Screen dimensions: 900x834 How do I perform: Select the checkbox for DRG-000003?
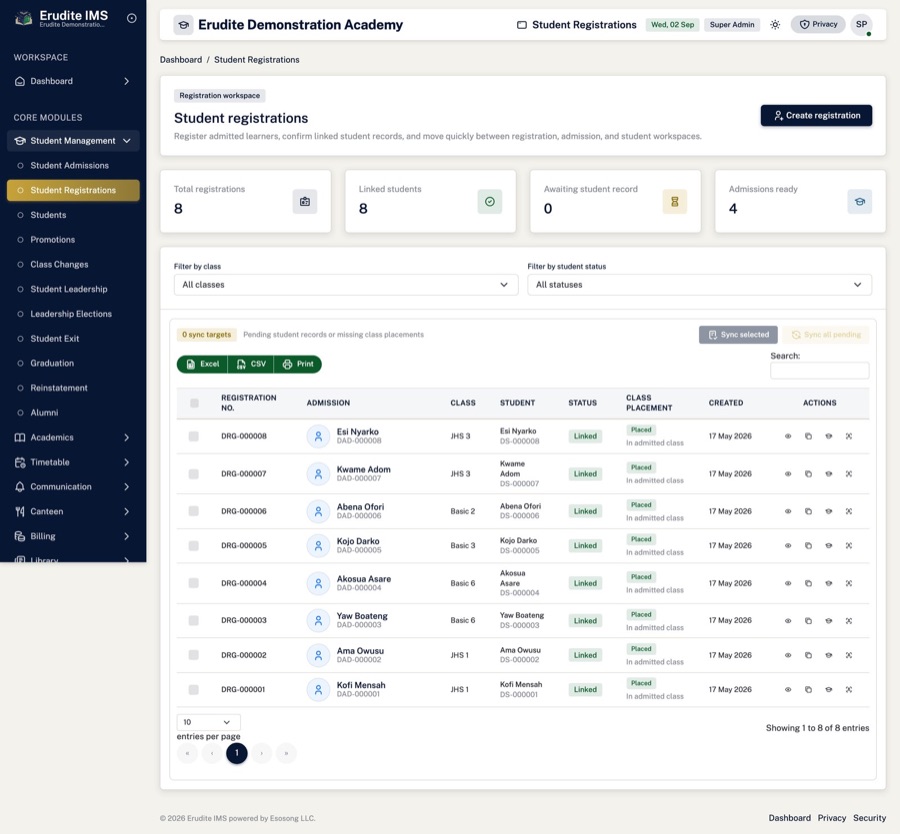coord(193,621)
